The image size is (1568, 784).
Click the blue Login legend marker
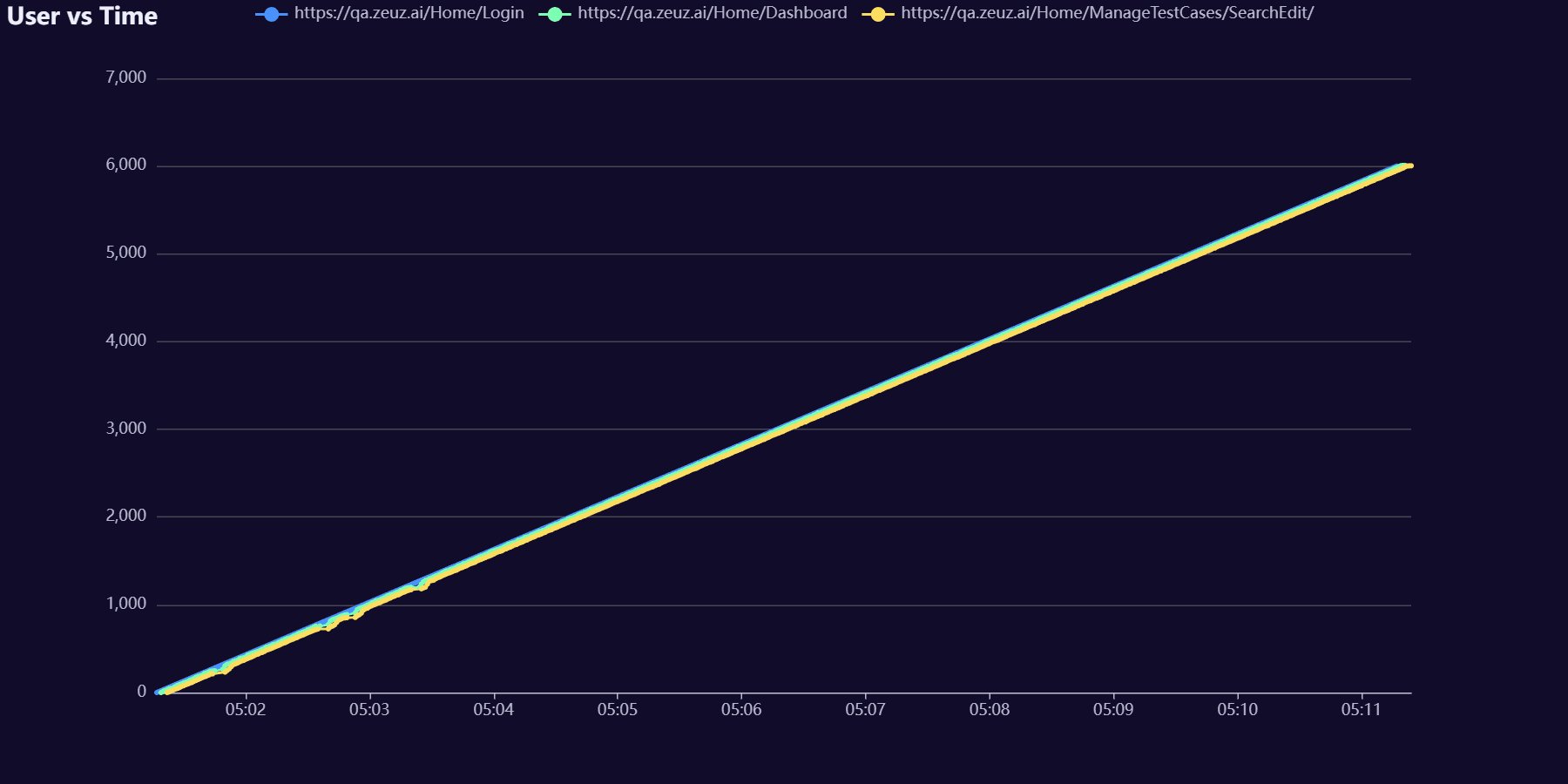[x=272, y=14]
